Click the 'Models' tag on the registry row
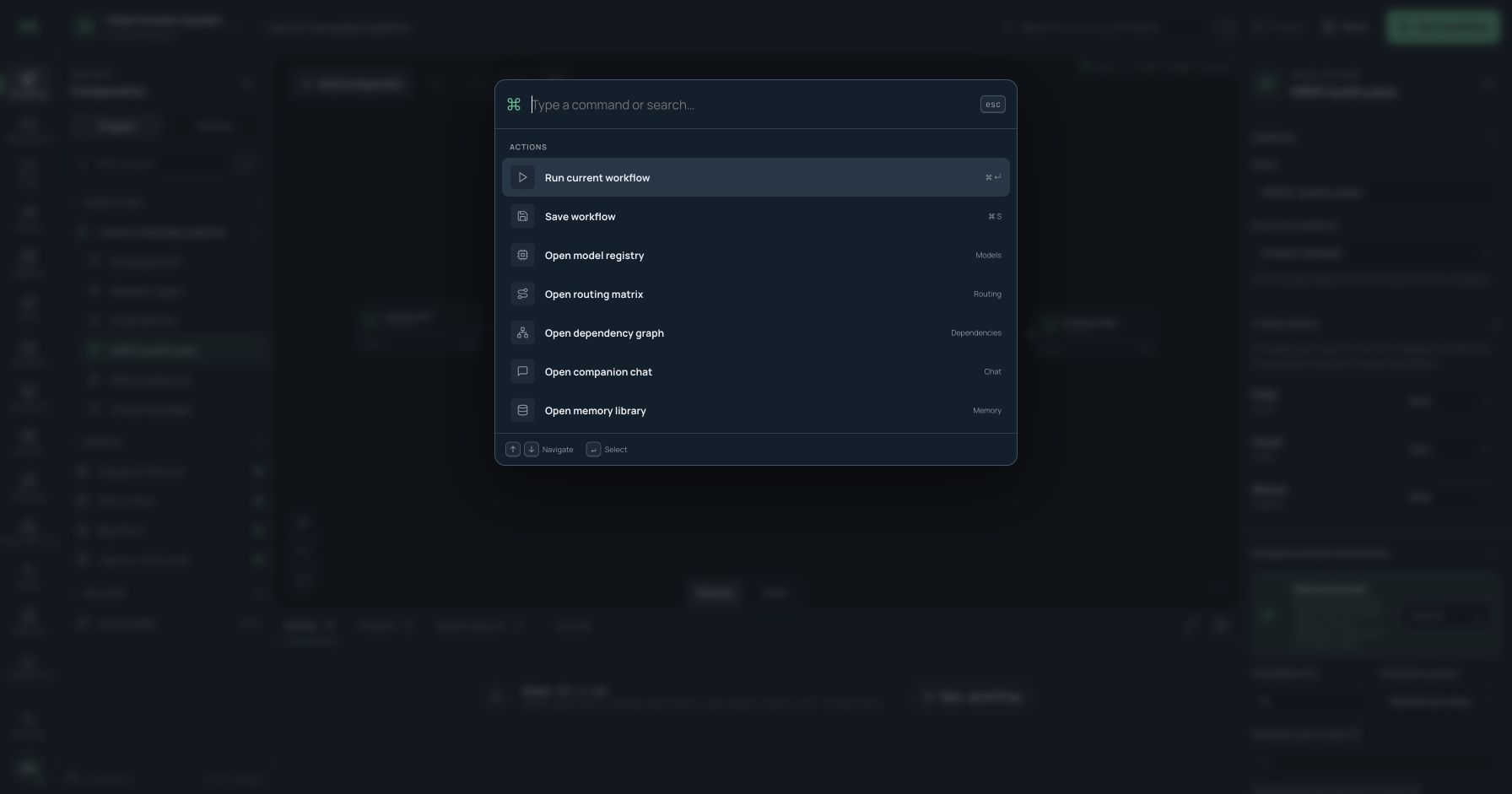The height and width of the screenshot is (794, 1512). (x=988, y=255)
